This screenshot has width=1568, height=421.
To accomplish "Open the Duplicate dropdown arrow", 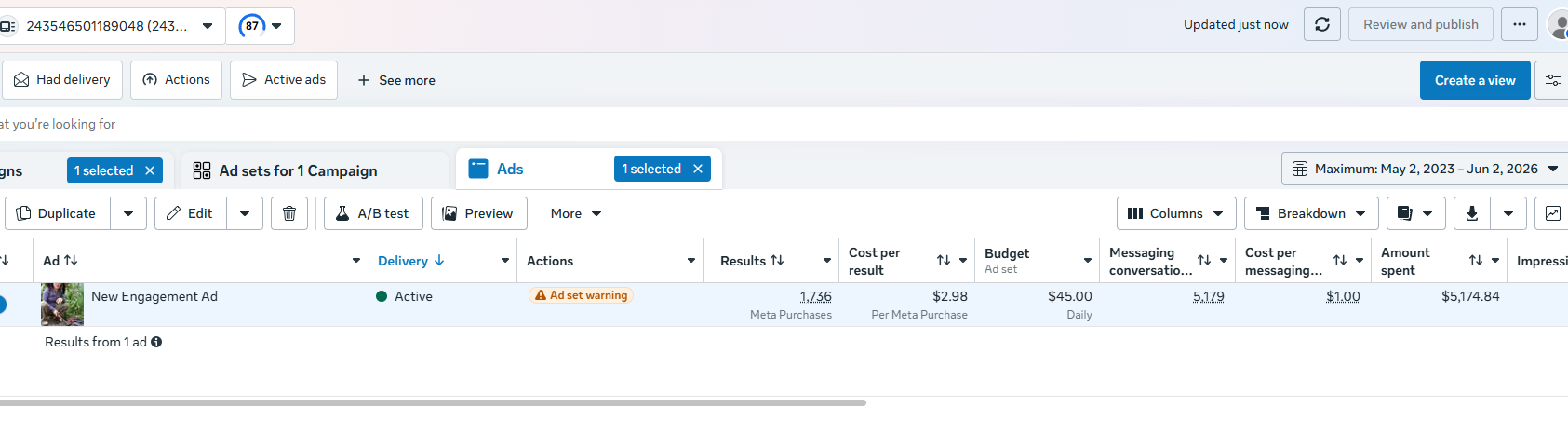I will click(x=128, y=213).
